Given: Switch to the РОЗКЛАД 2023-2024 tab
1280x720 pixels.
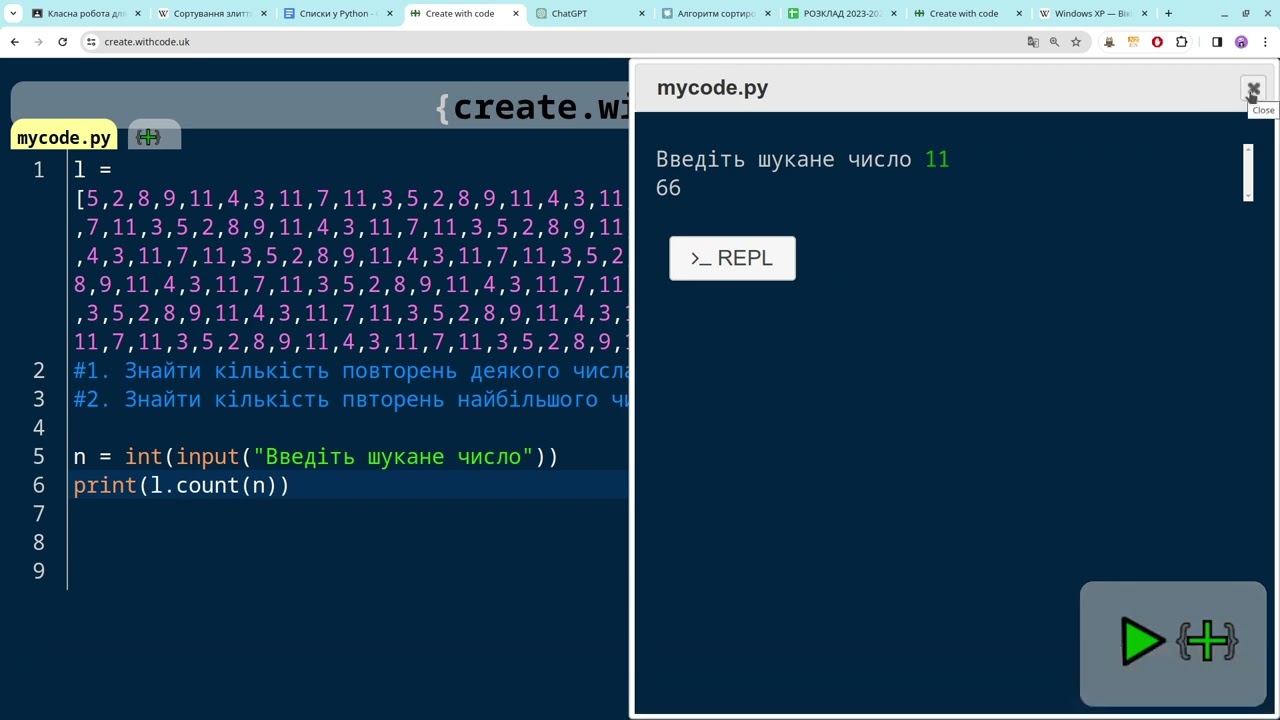Looking at the screenshot, I should coord(841,14).
